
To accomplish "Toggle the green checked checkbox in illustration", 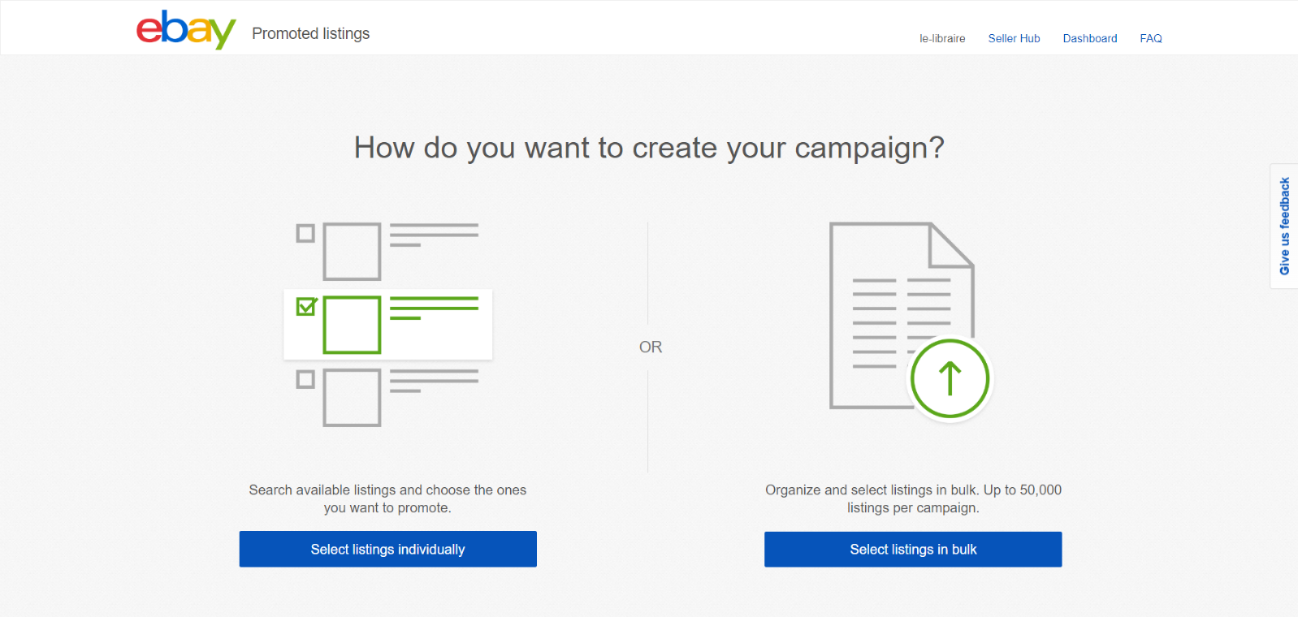I will (x=306, y=306).
